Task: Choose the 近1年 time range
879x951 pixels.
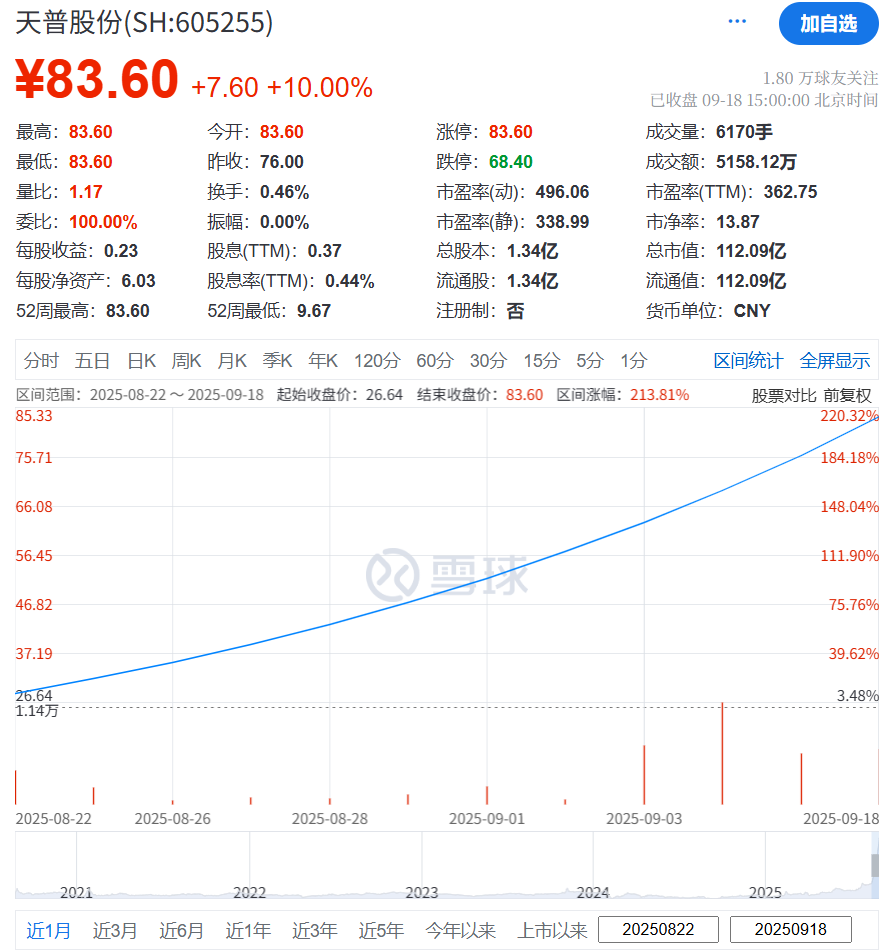Action: pyautogui.click(x=248, y=930)
